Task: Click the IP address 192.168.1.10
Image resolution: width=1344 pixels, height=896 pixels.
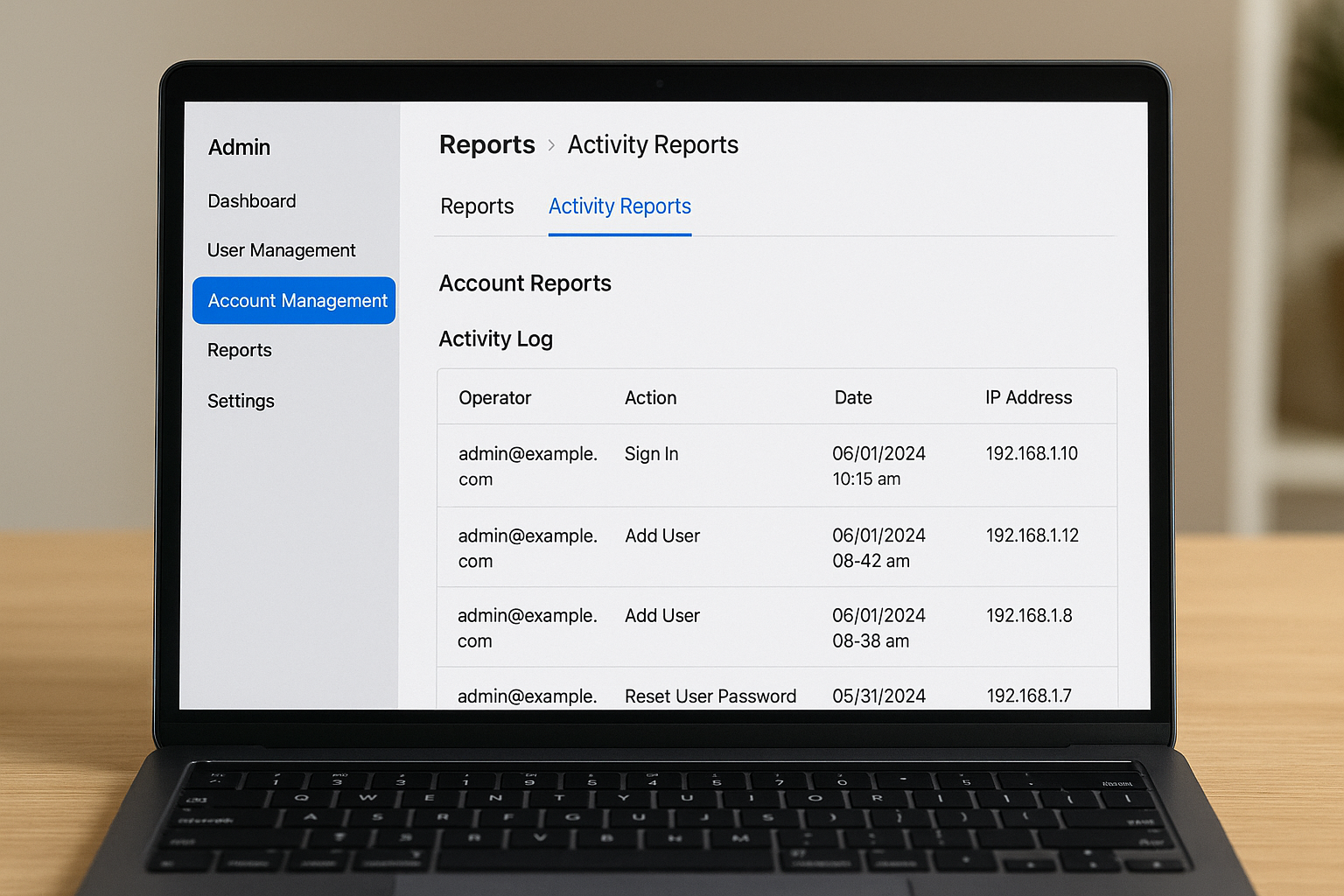Action: click(1032, 453)
